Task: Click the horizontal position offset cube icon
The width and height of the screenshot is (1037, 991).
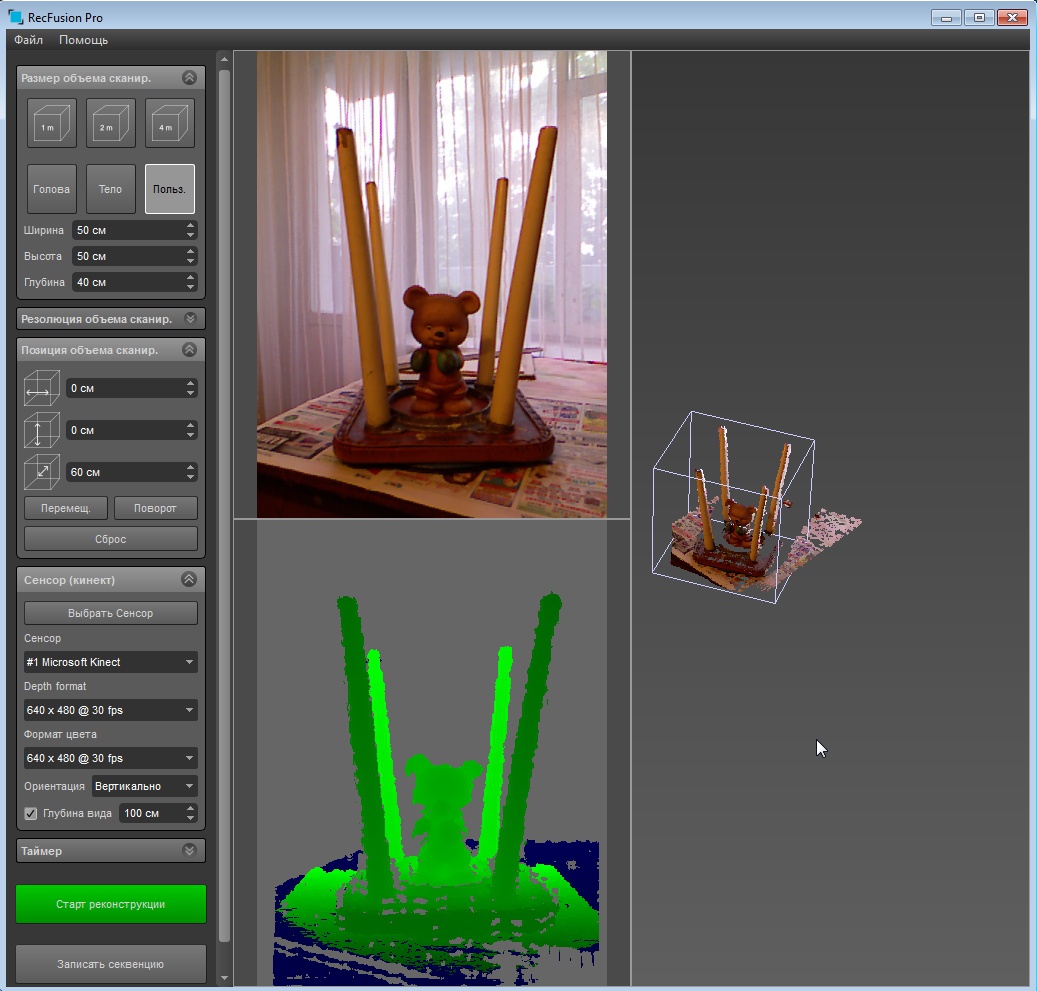Action: (x=42, y=388)
